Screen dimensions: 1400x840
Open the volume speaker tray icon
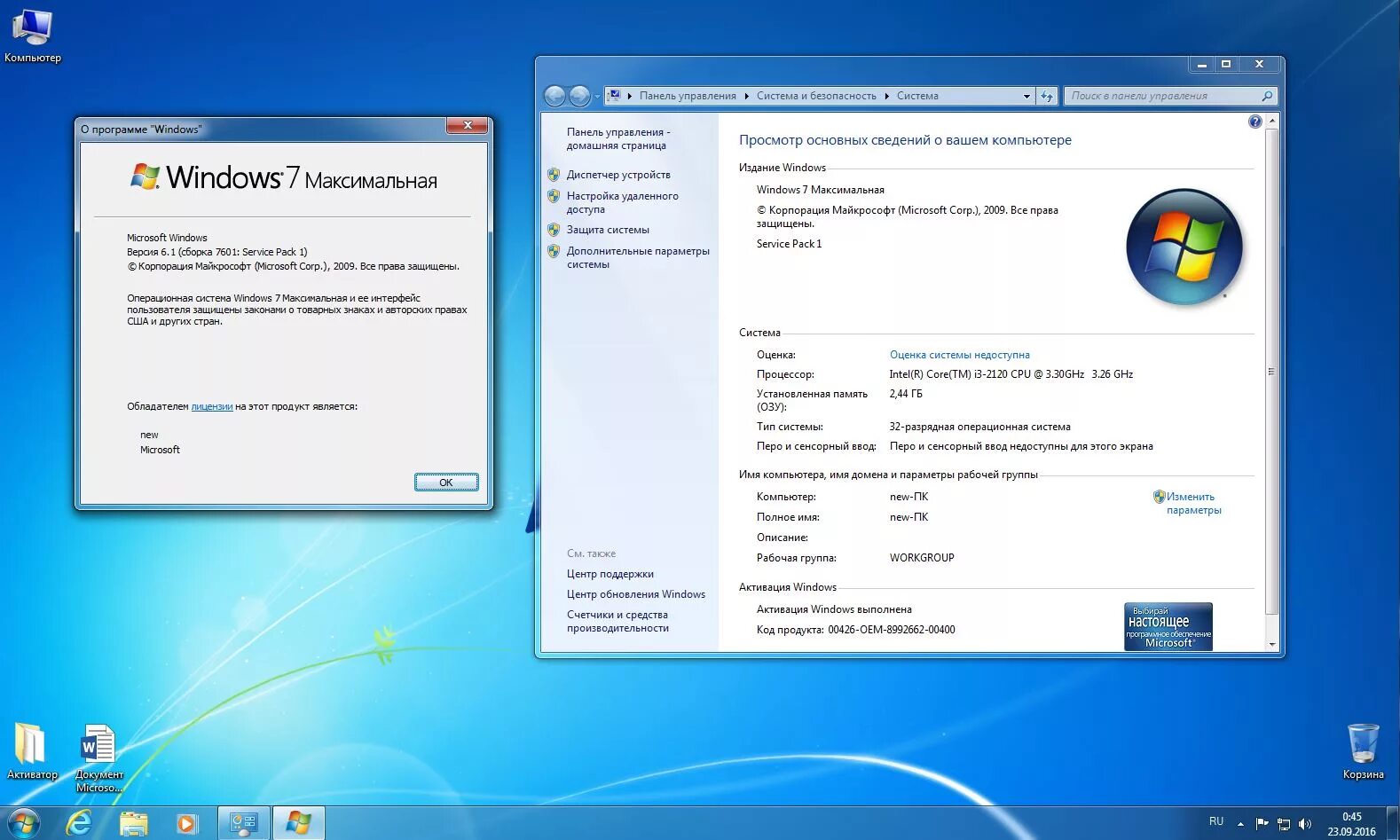pos(1304,823)
